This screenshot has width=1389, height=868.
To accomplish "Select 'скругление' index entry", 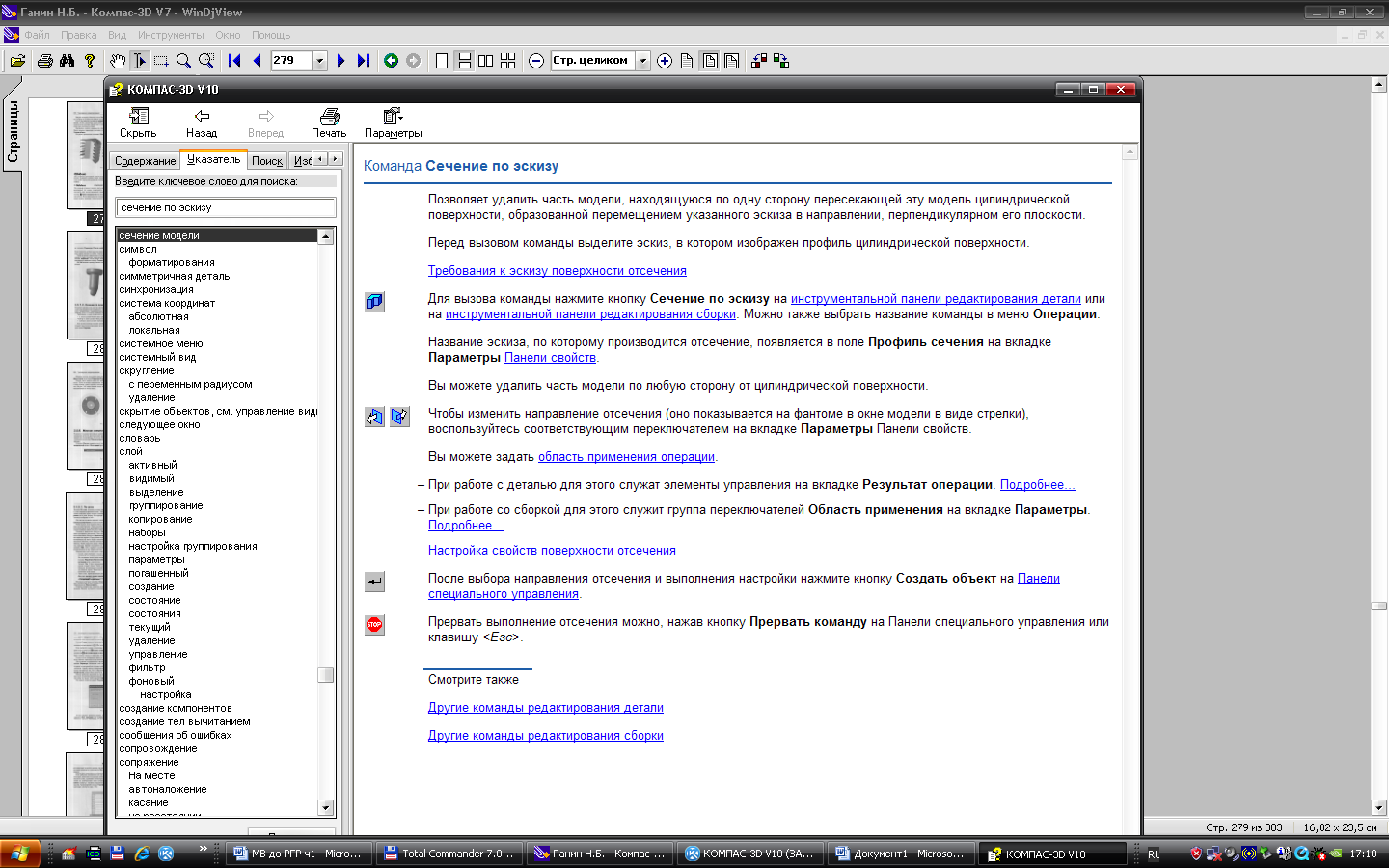I will 147,370.
